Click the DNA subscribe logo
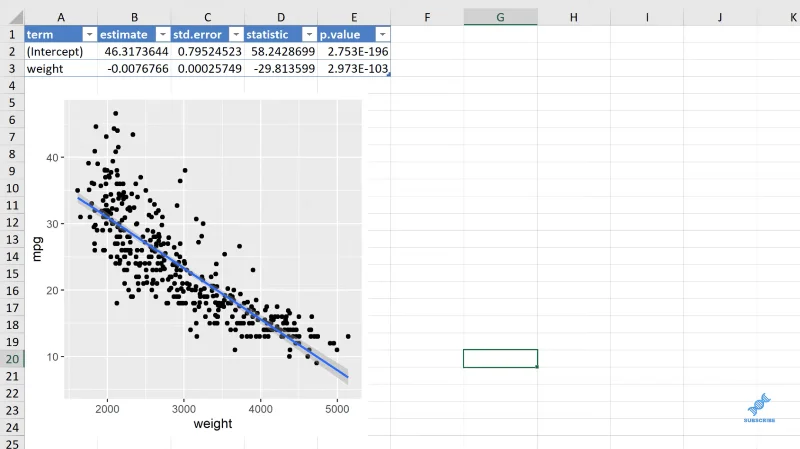800x449 pixels. click(x=759, y=407)
